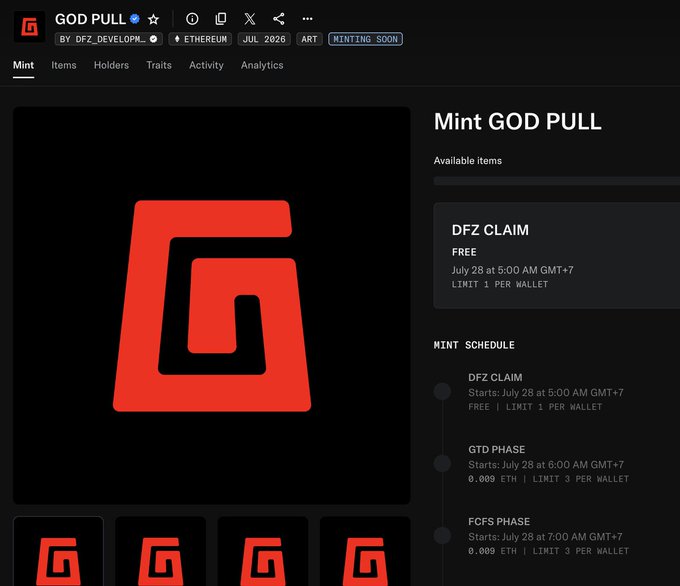Screen dimensions: 680x586
Task: Select the third preview thumbnail below the artwork
Action: pyautogui.click(x=263, y=551)
